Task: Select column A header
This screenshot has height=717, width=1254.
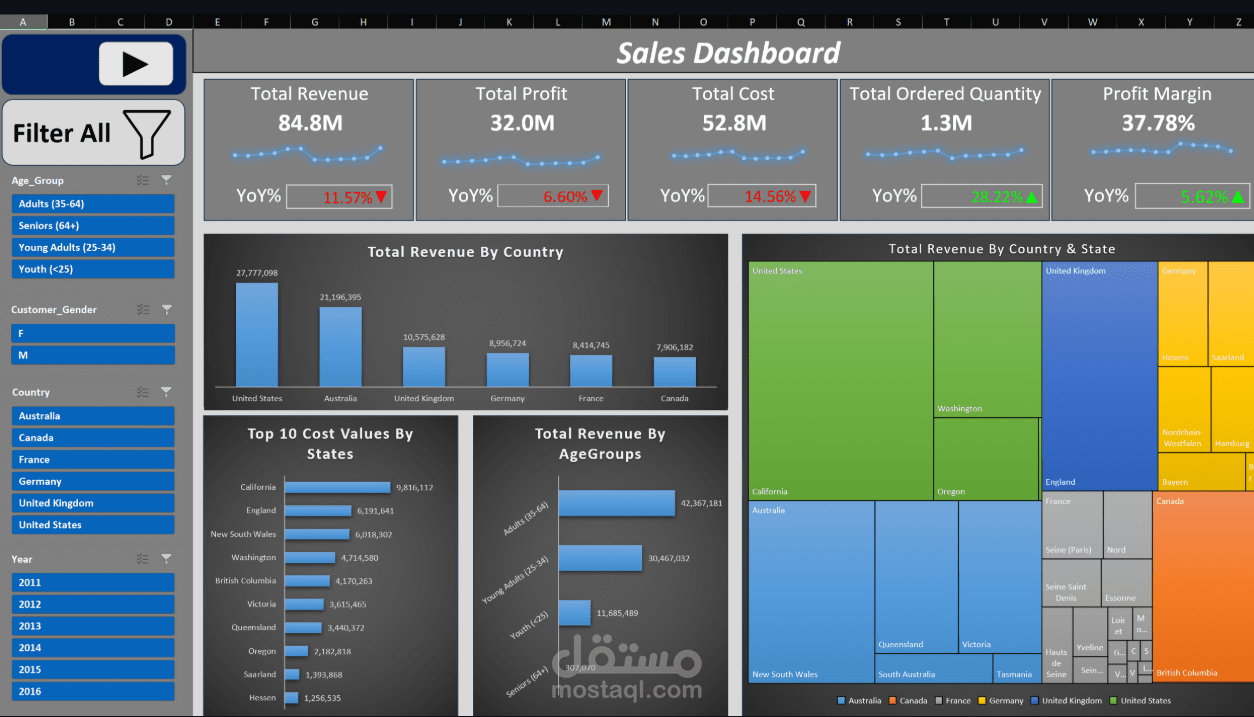Action: click(23, 21)
